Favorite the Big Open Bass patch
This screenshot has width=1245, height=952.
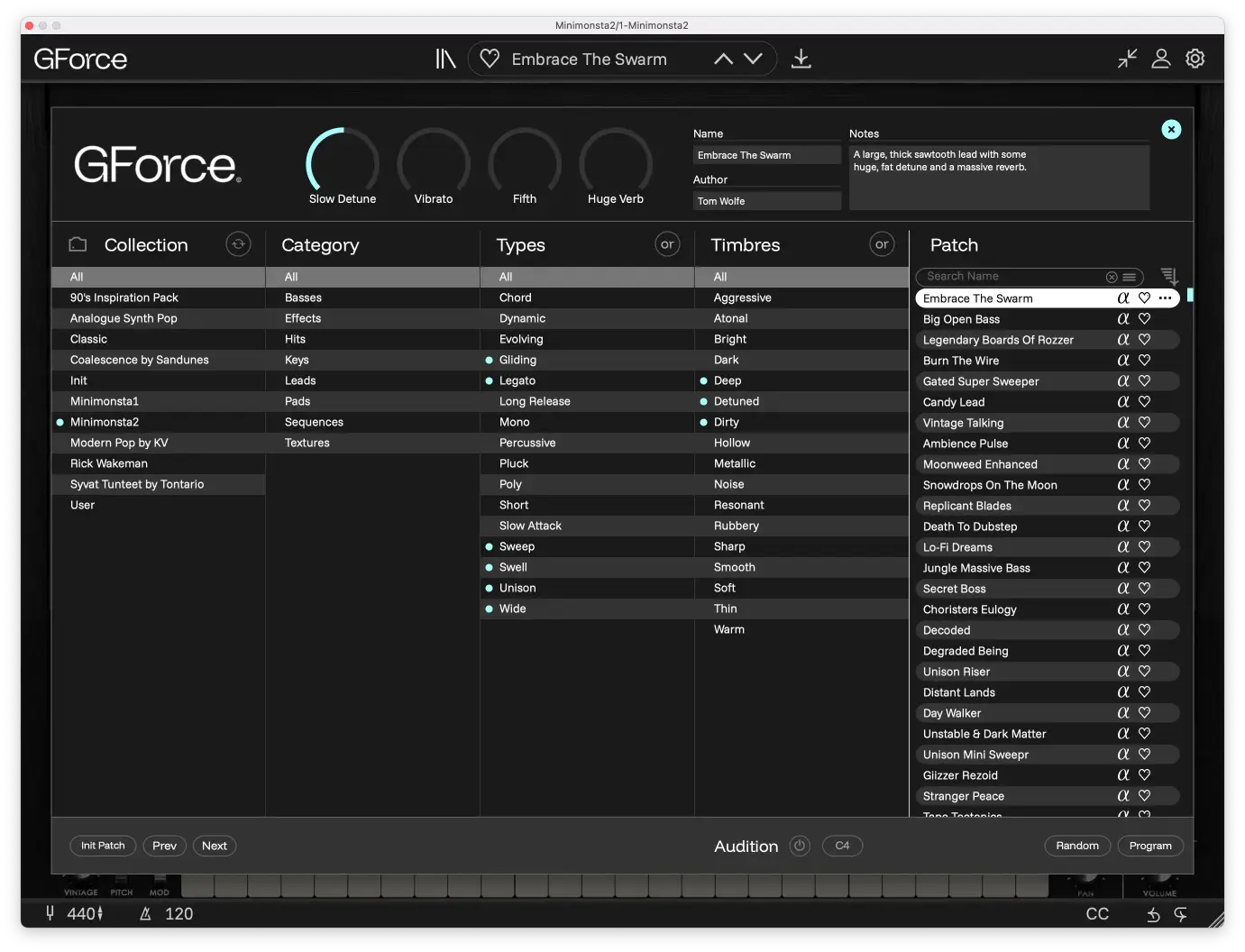click(x=1144, y=319)
